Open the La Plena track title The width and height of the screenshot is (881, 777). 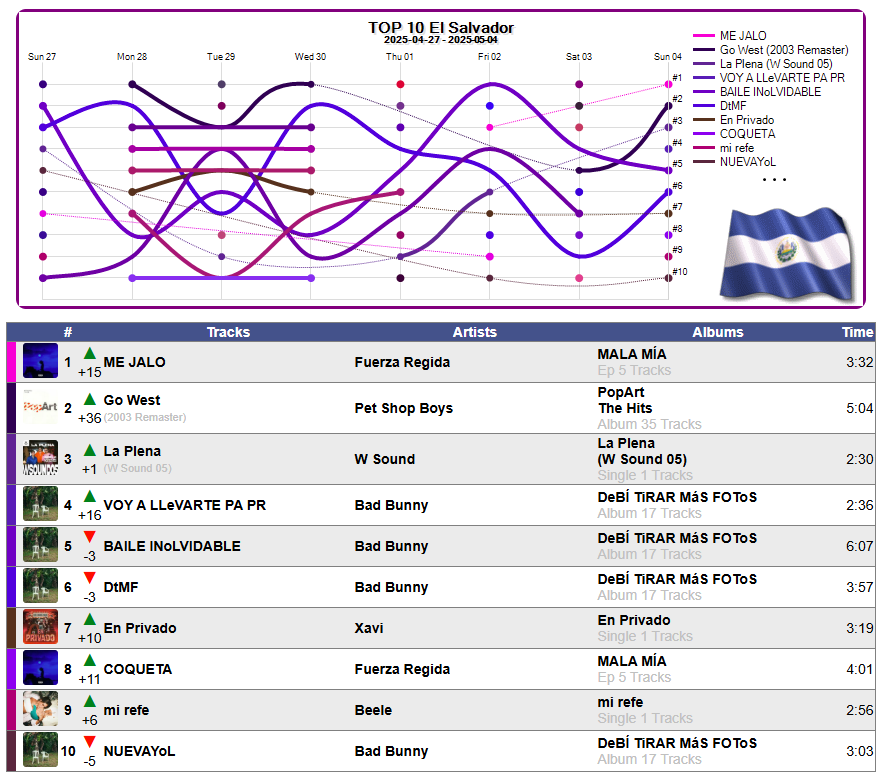tap(132, 451)
